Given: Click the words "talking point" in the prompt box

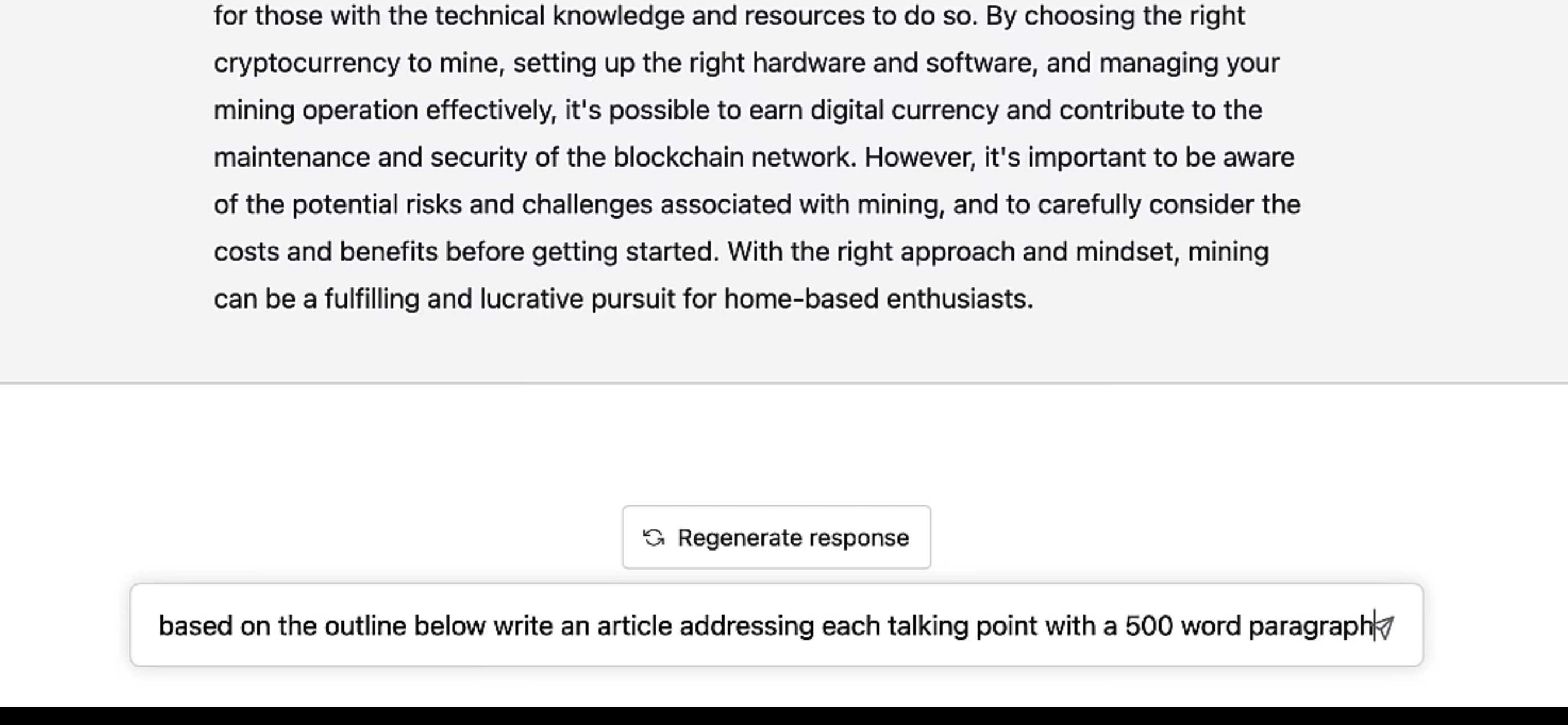Looking at the screenshot, I should coord(962,626).
